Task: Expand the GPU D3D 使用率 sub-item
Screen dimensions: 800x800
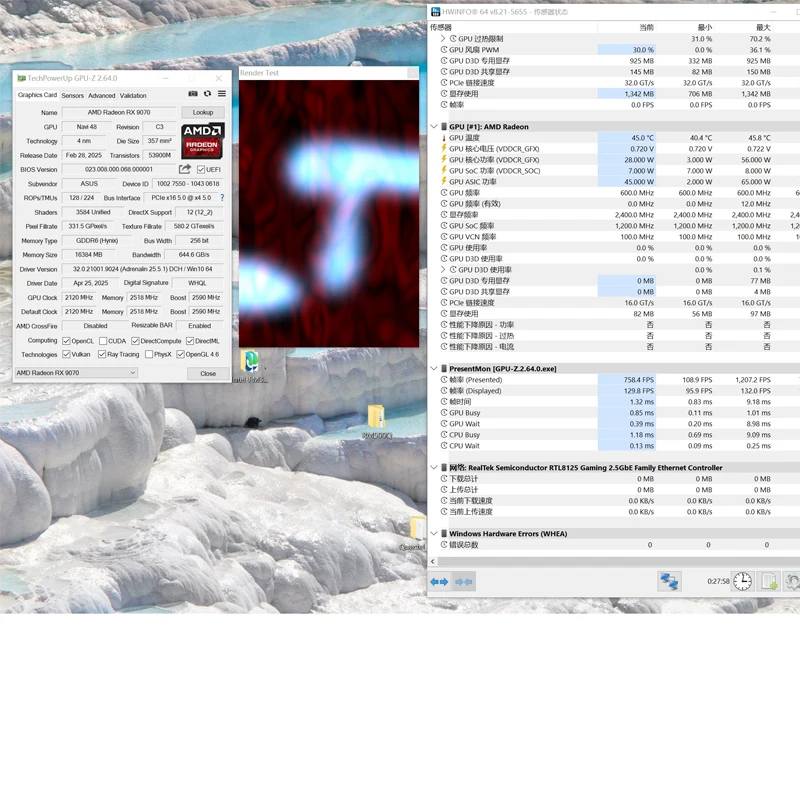Action: (x=443, y=269)
